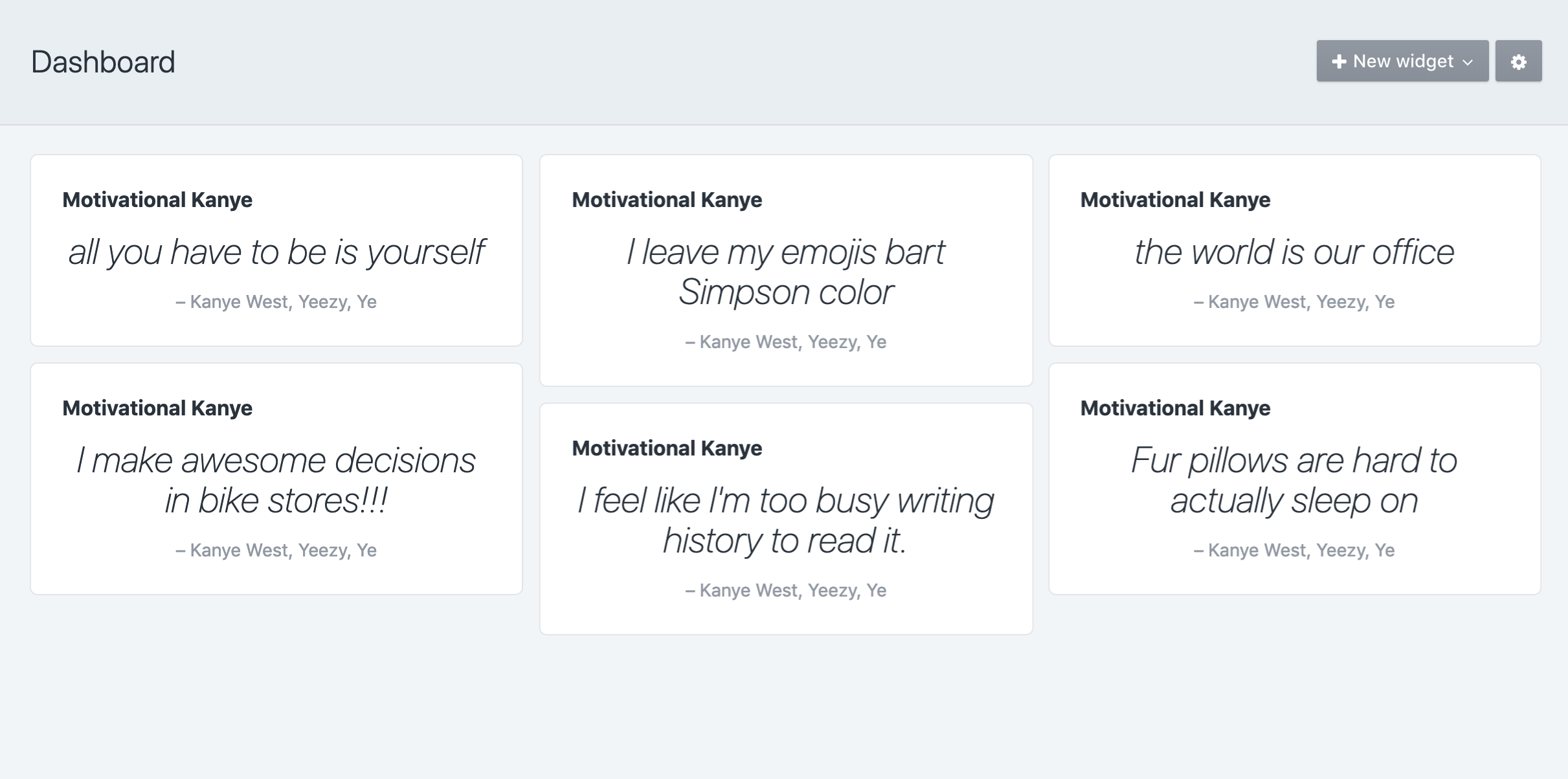Open the dashboard settings gear icon
This screenshot has width=1568, height=779.
pyautogui.click(x=1518, y=61)
